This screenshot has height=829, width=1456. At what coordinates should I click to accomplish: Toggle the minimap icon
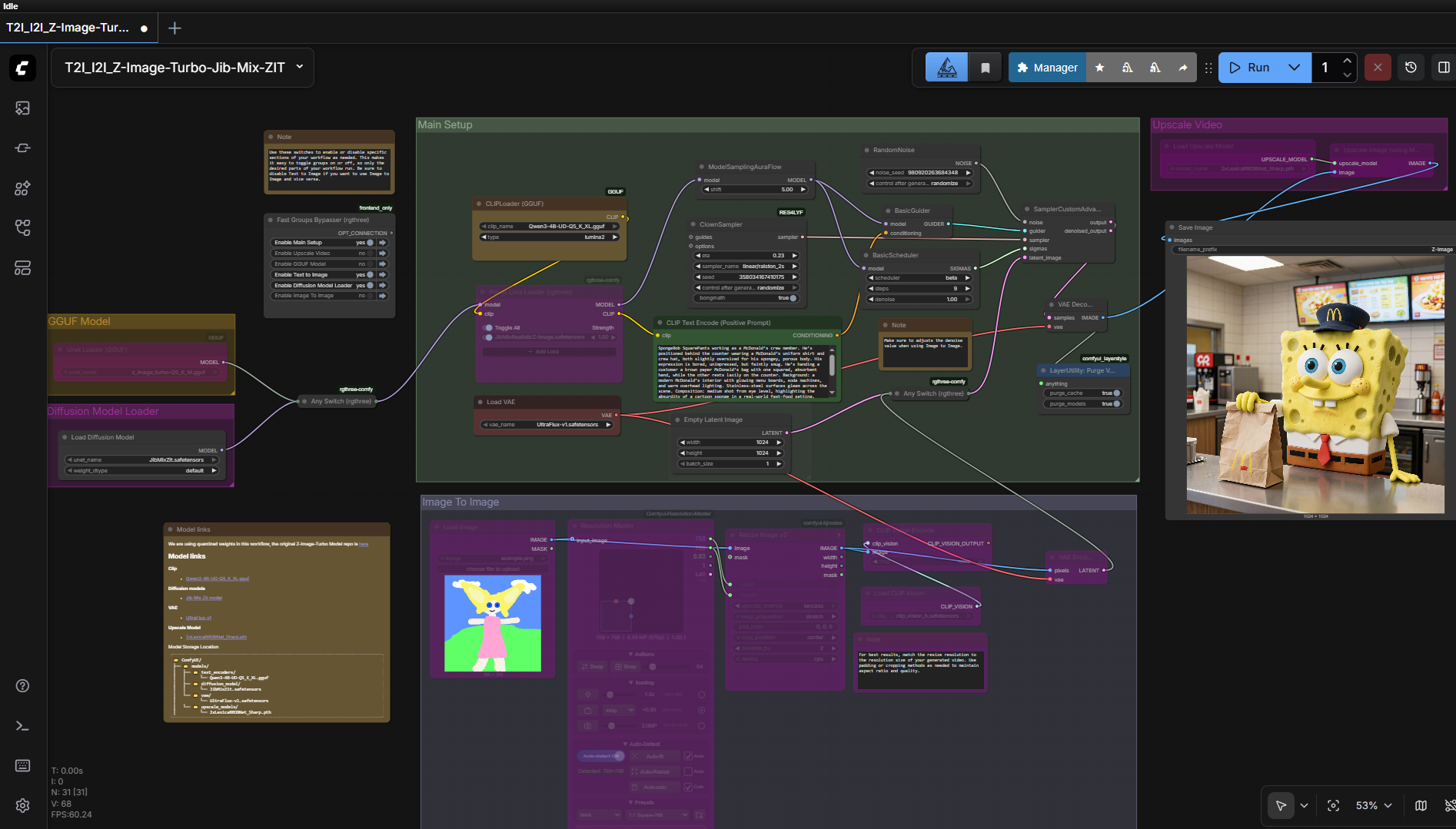click(x=1421, y=805)
